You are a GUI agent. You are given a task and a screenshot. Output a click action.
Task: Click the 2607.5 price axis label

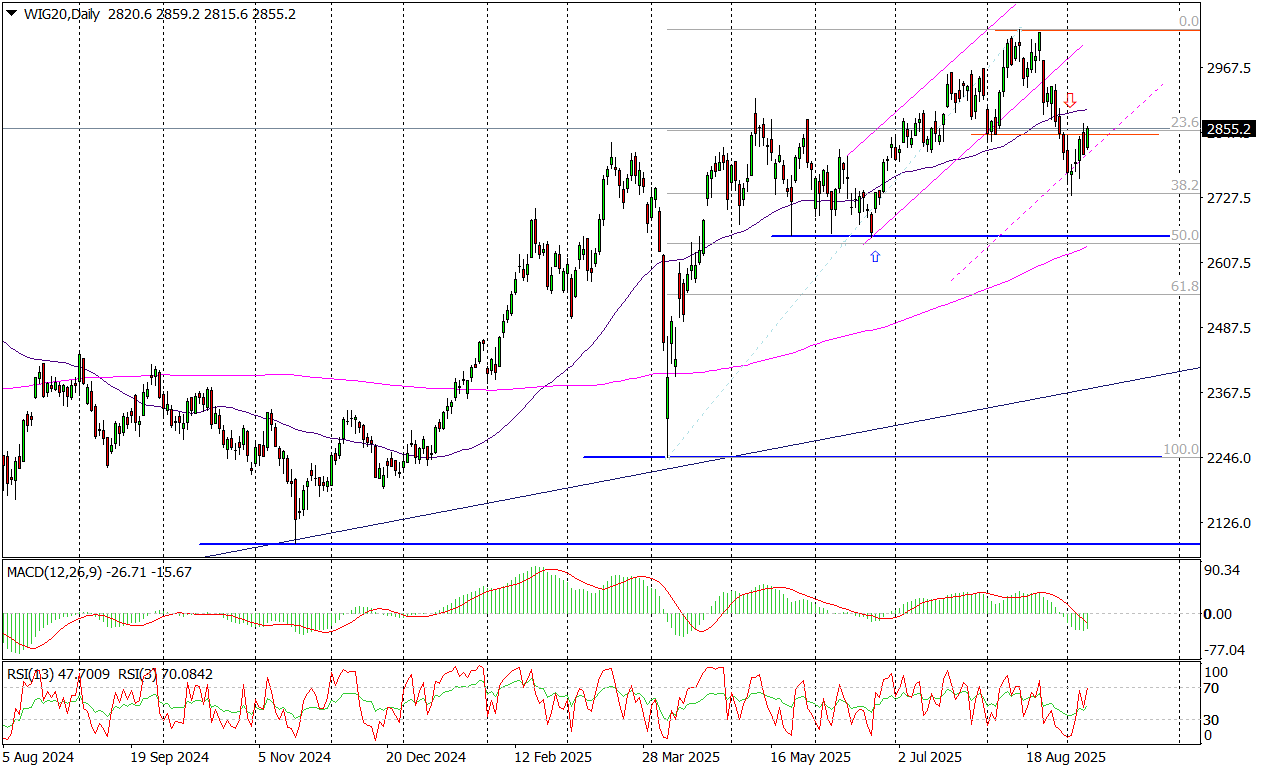(1230, 263)
